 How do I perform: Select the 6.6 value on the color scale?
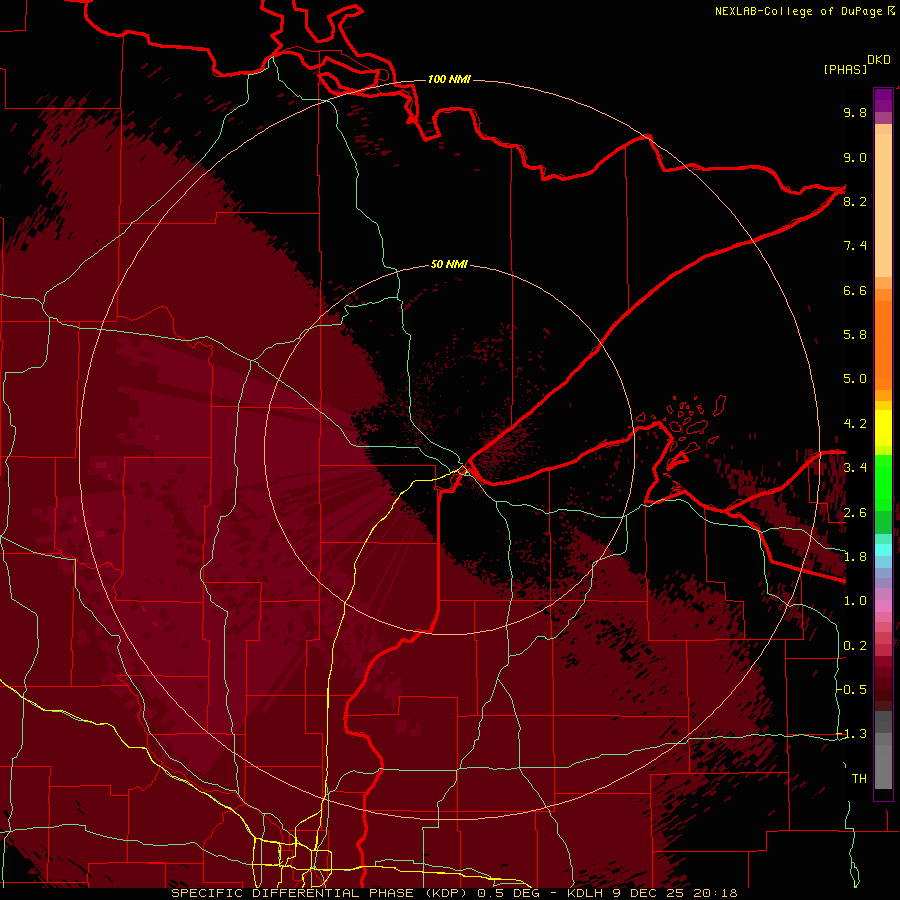[855, 290]
